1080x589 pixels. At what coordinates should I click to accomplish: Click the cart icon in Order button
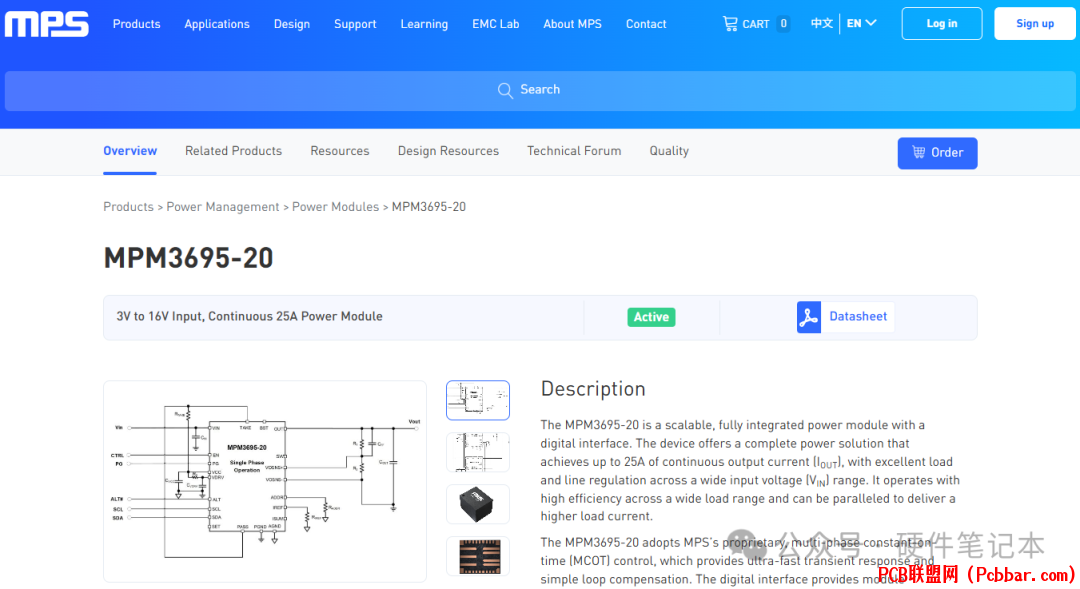click(x=919, y=152)
